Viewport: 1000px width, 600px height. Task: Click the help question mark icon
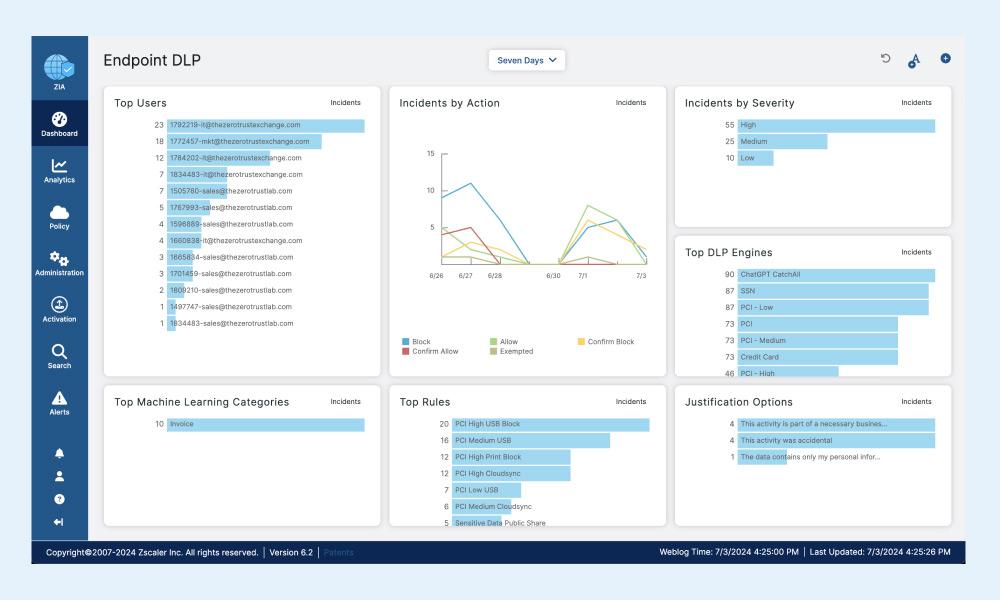pos(59,499)
